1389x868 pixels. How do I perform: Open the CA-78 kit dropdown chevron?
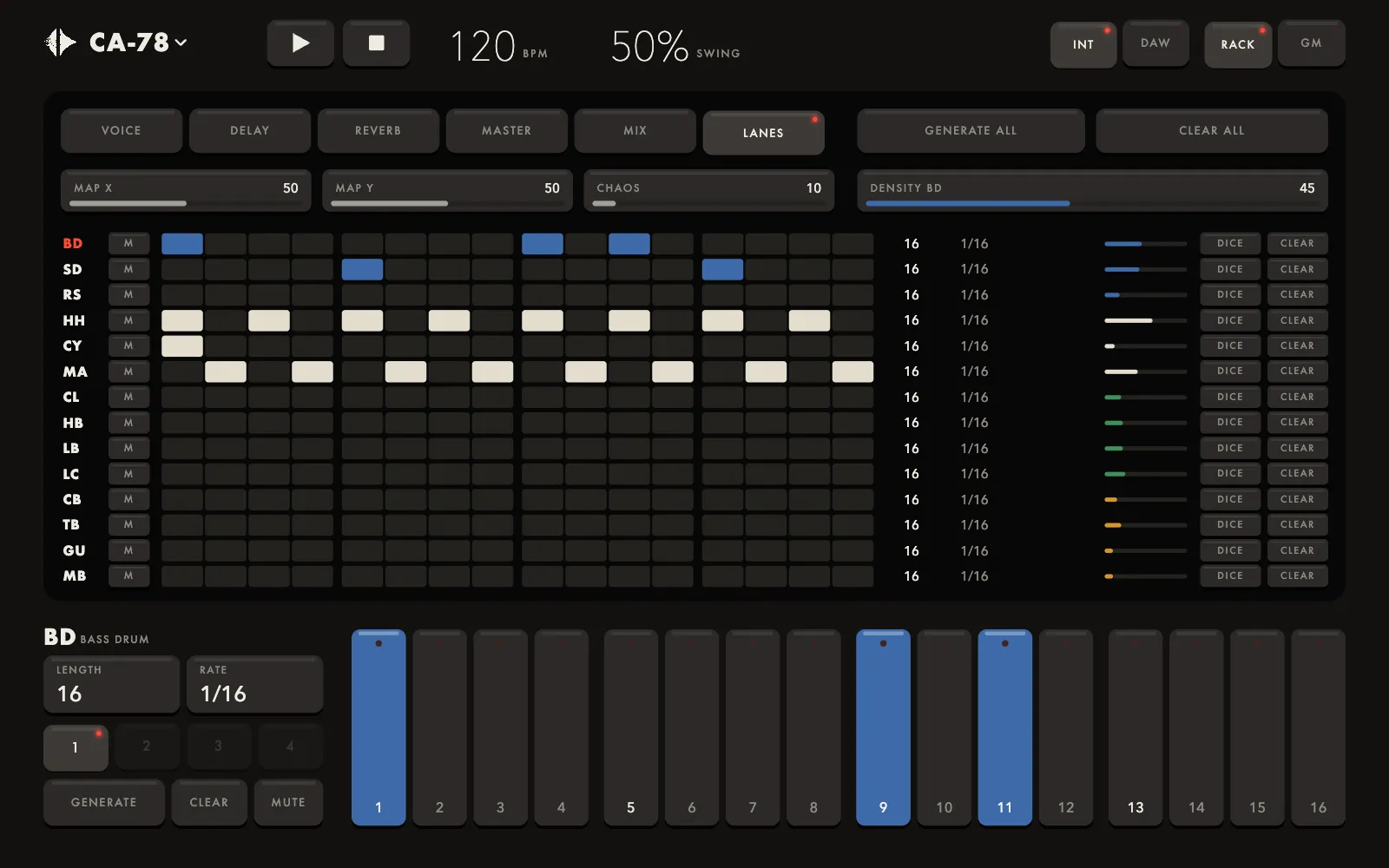tap(181, 42)
